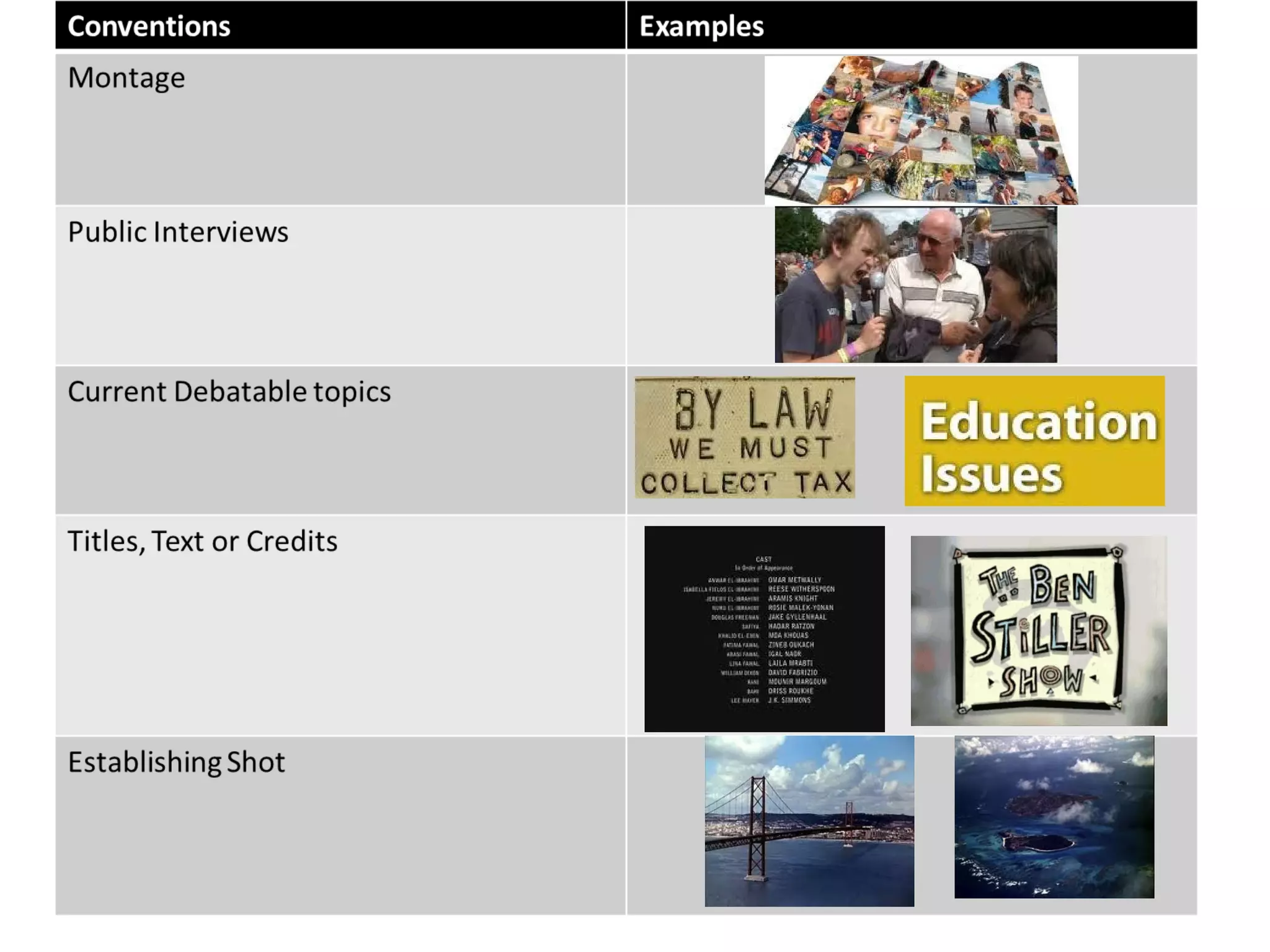Click the Titles, Text or Credits label
The height and width of the screenshot is (952, 1270).
point(202,541)
